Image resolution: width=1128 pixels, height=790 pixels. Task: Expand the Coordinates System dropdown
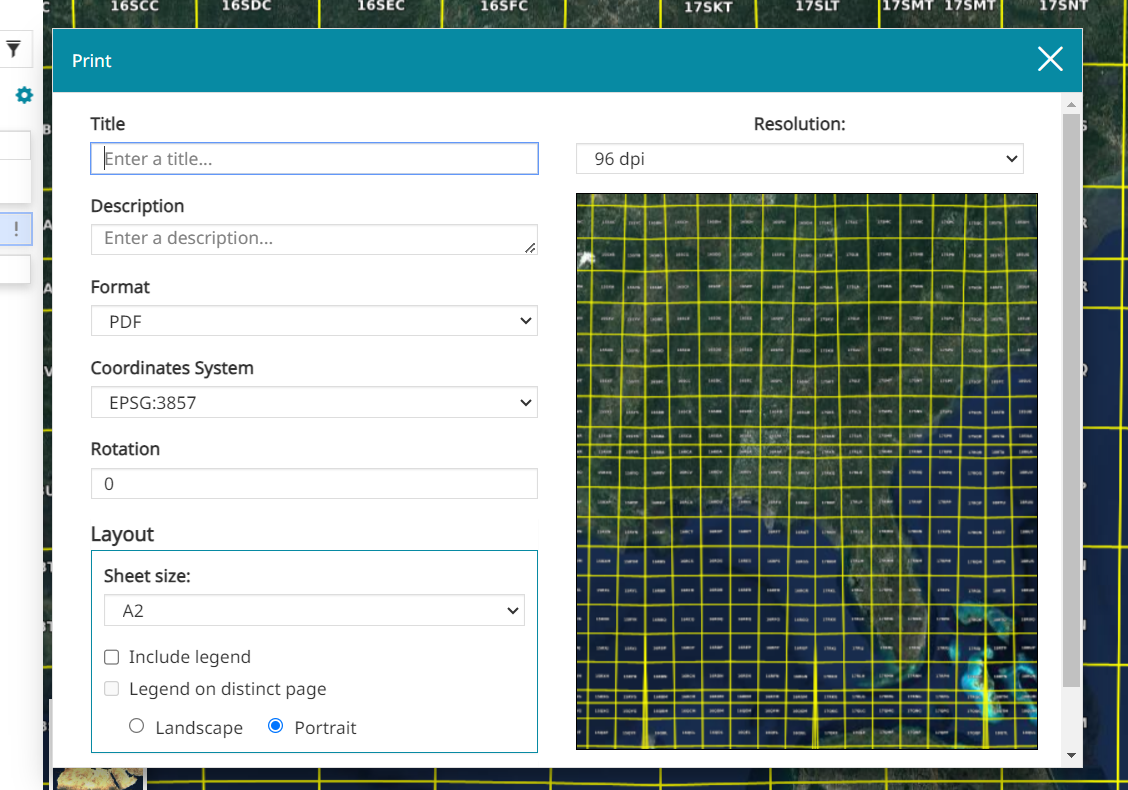(x=314, y=402)
